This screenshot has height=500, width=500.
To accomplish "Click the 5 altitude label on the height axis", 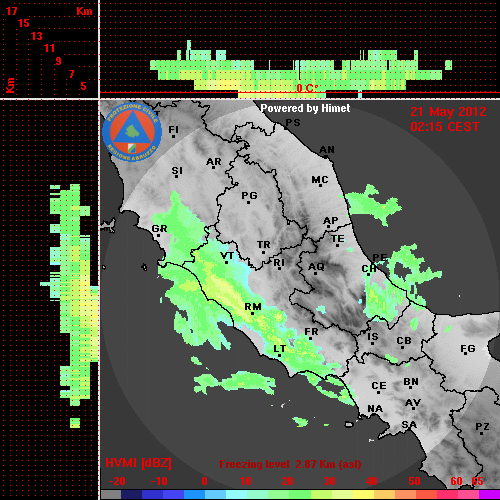I will tap(83, 86).
